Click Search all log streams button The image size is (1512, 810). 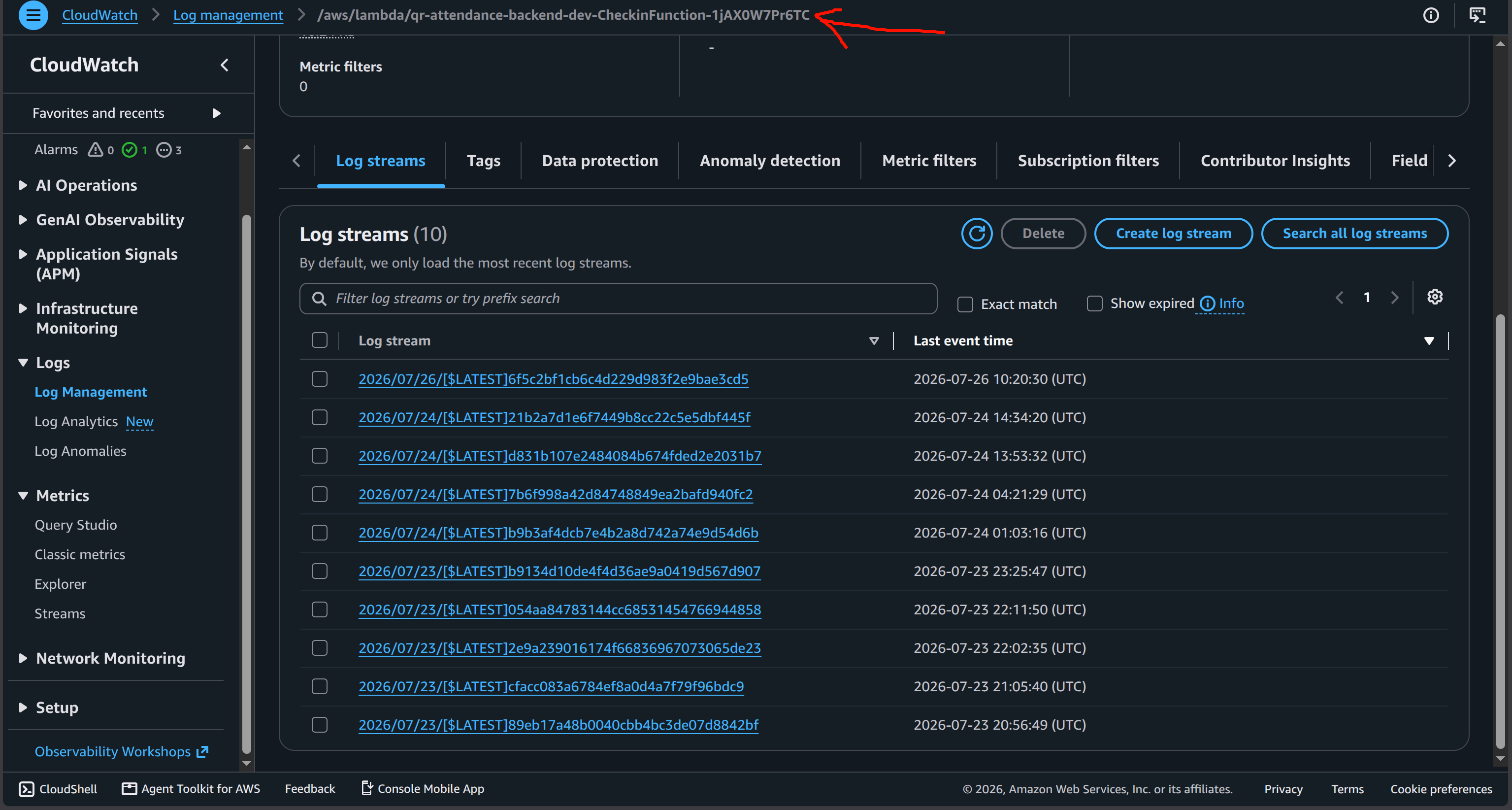1354,233
